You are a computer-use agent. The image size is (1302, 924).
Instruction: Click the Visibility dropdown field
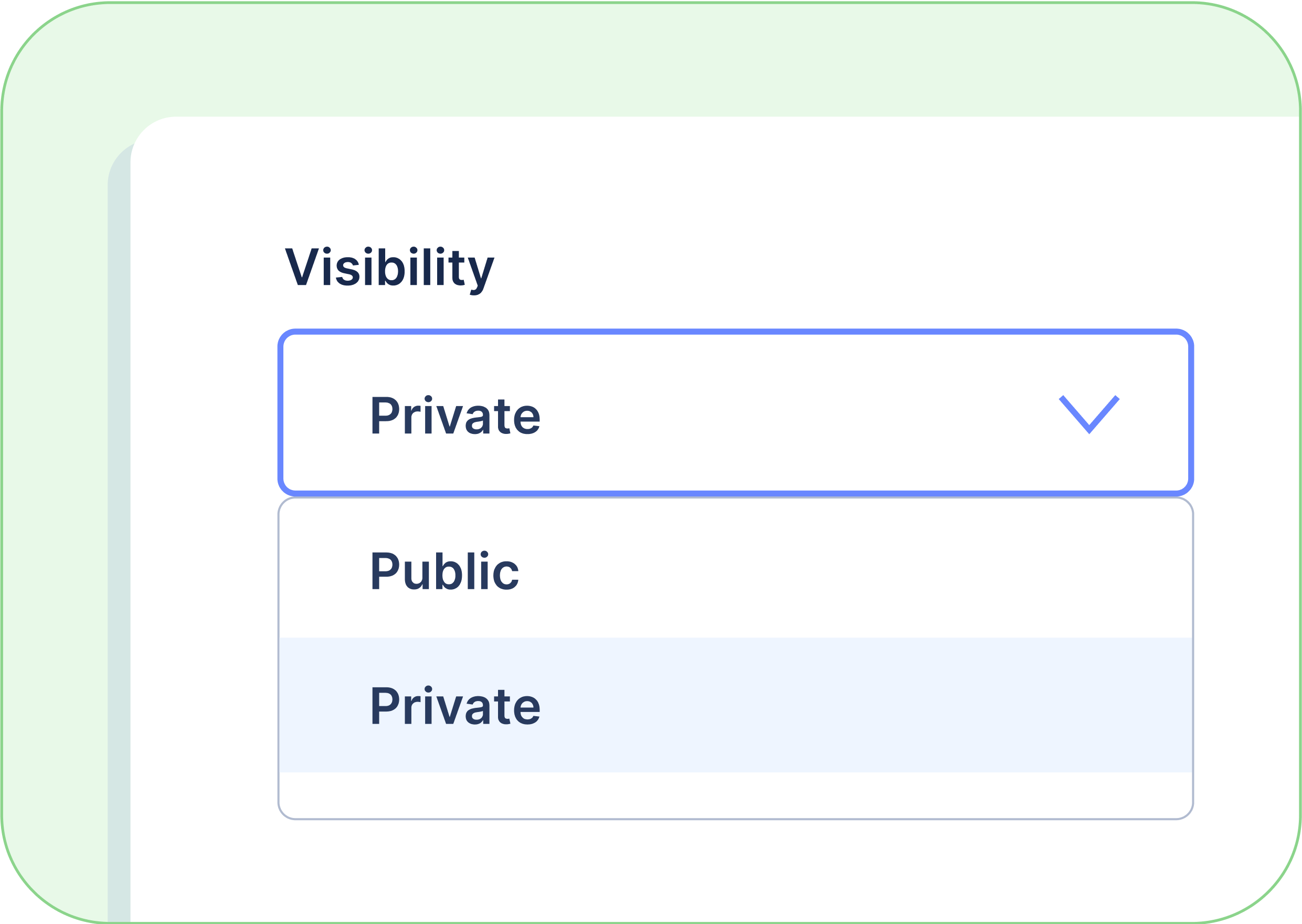(735, 412)
